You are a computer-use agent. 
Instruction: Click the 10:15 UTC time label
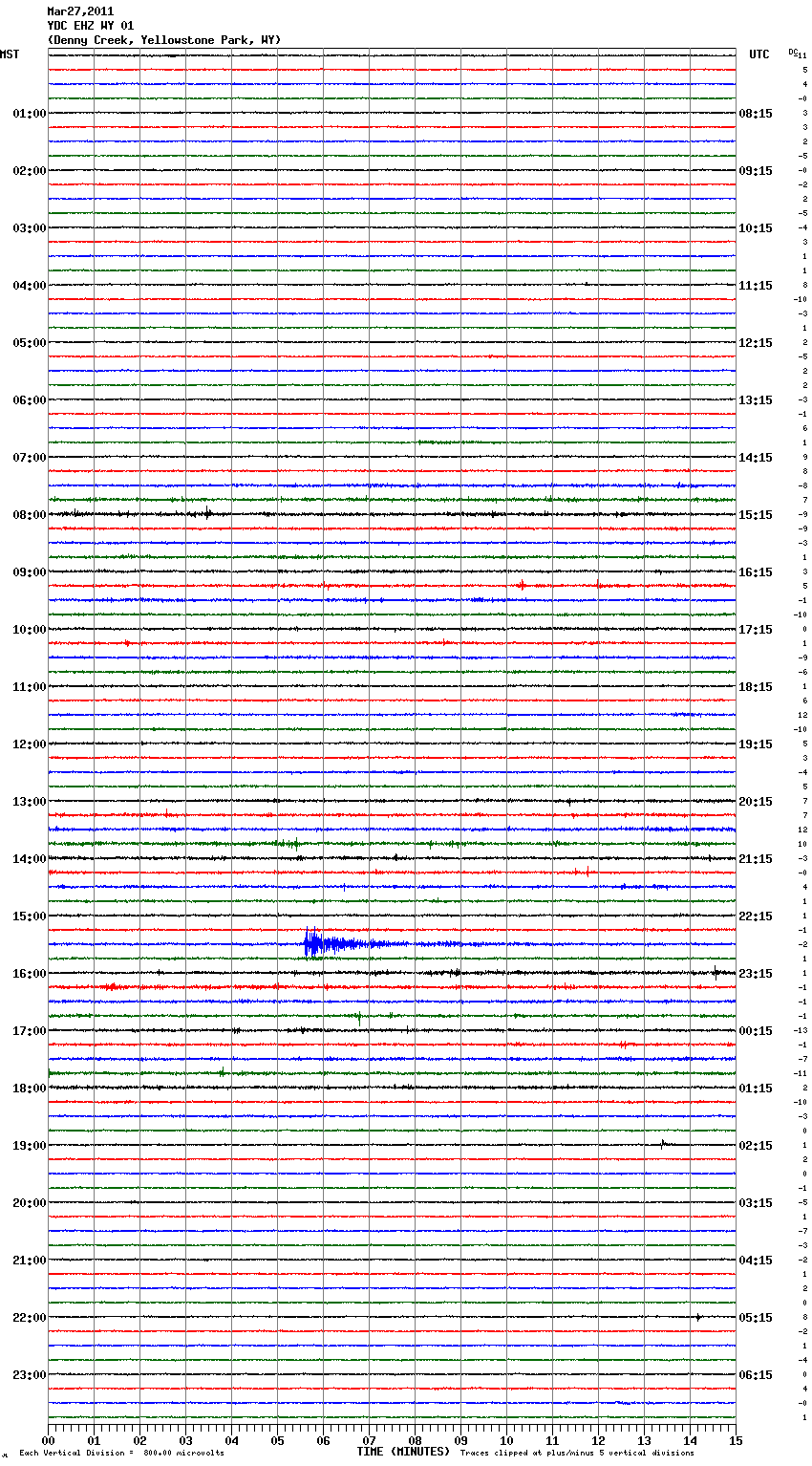756,228
